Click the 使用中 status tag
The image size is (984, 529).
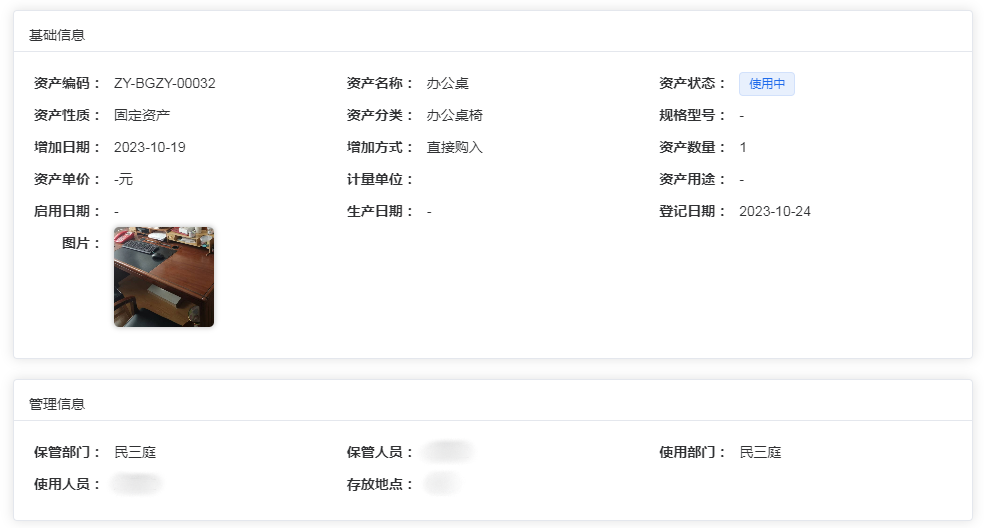(x=767, y=84)
